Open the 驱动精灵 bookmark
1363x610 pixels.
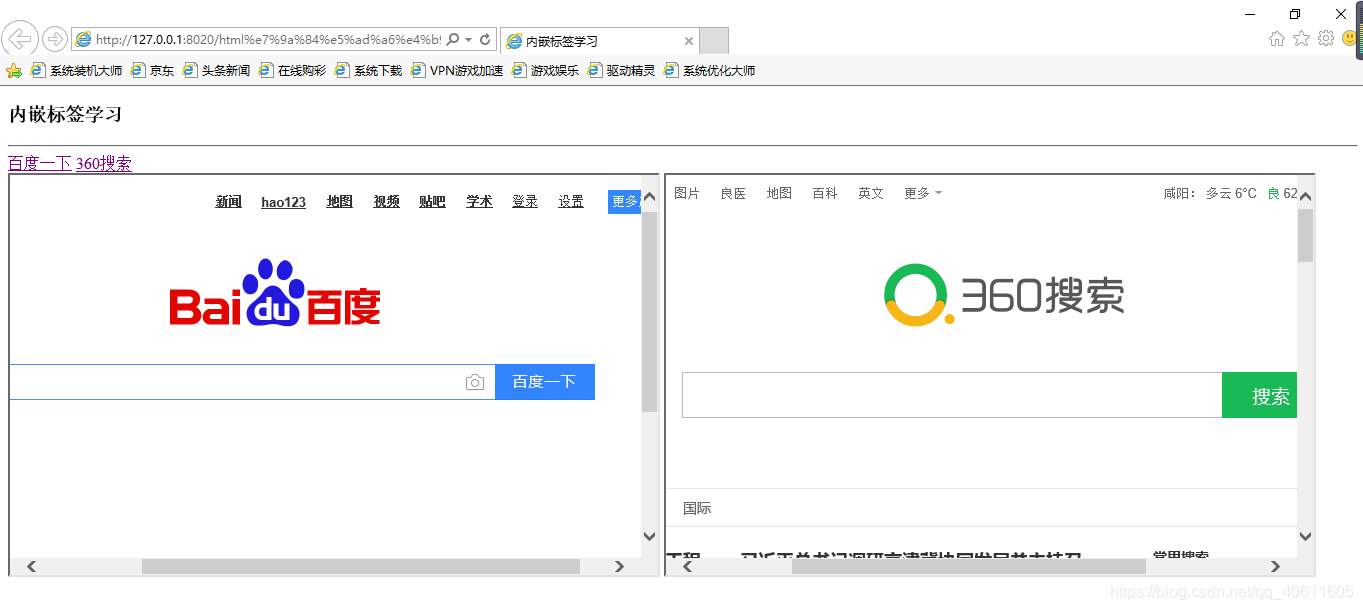(x=621, y=71)
